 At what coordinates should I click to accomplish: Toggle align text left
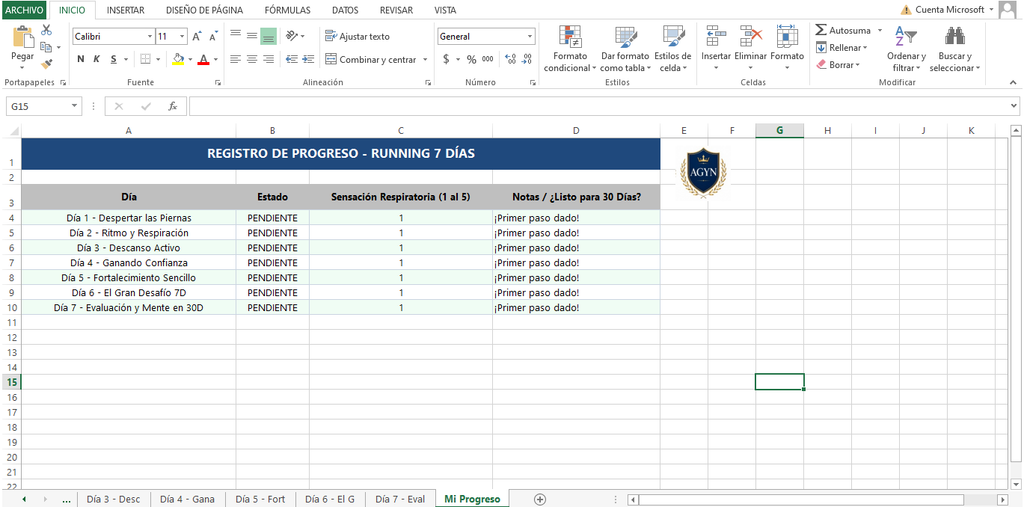point(236,59)
